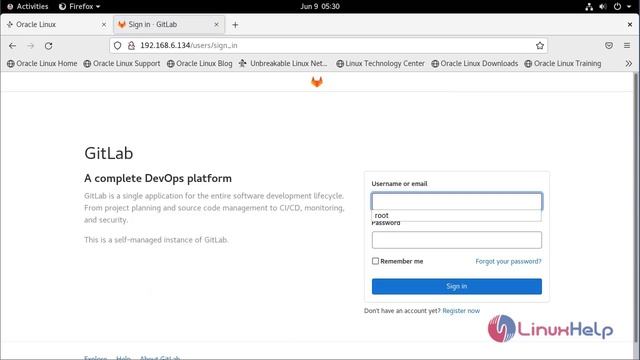Open the network status icon in top bar
Image resolution: width=640 pixels, height=360 pixels.
click(589, 7)
